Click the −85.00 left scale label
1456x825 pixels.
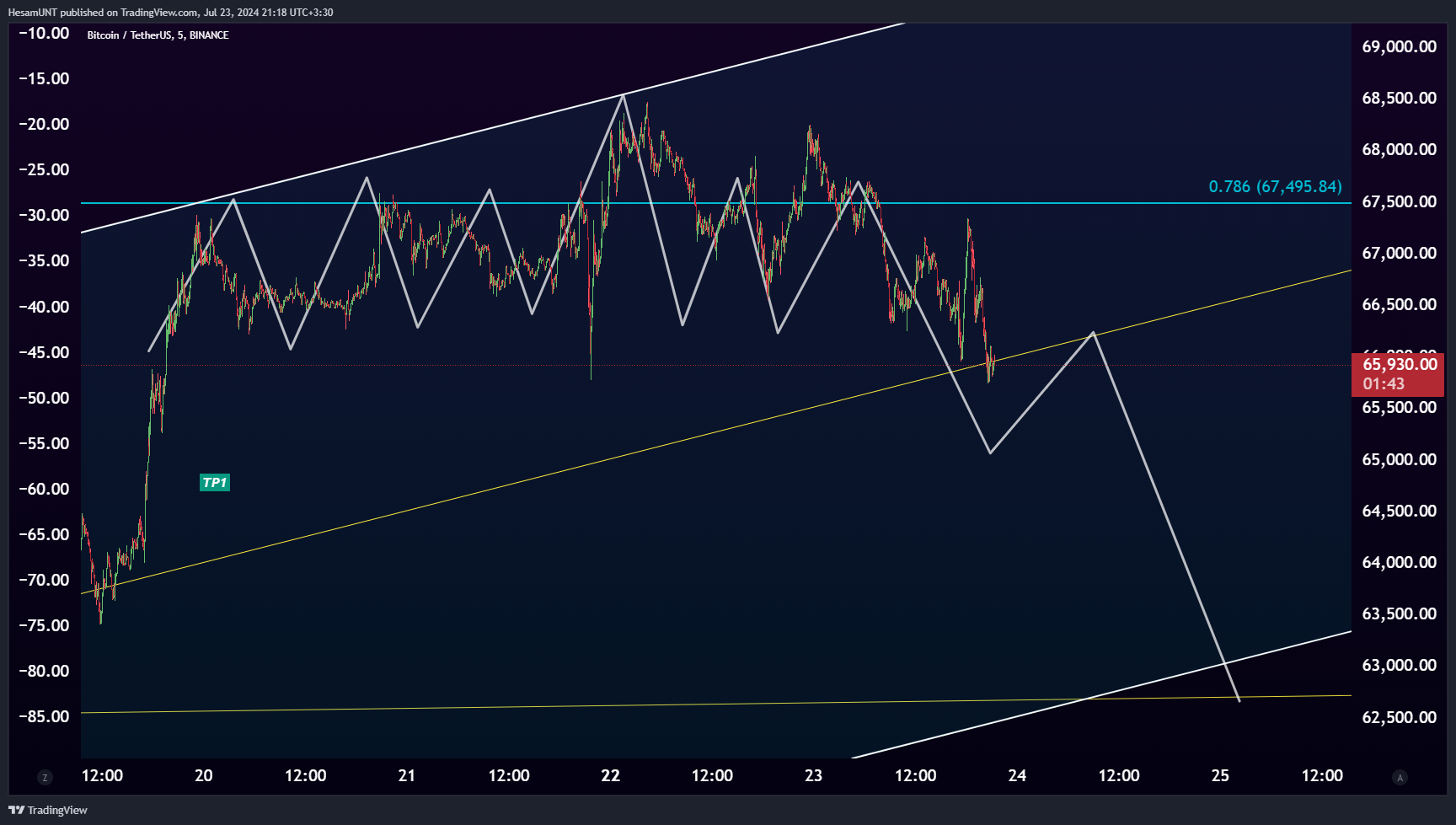[x=44, y=716]
